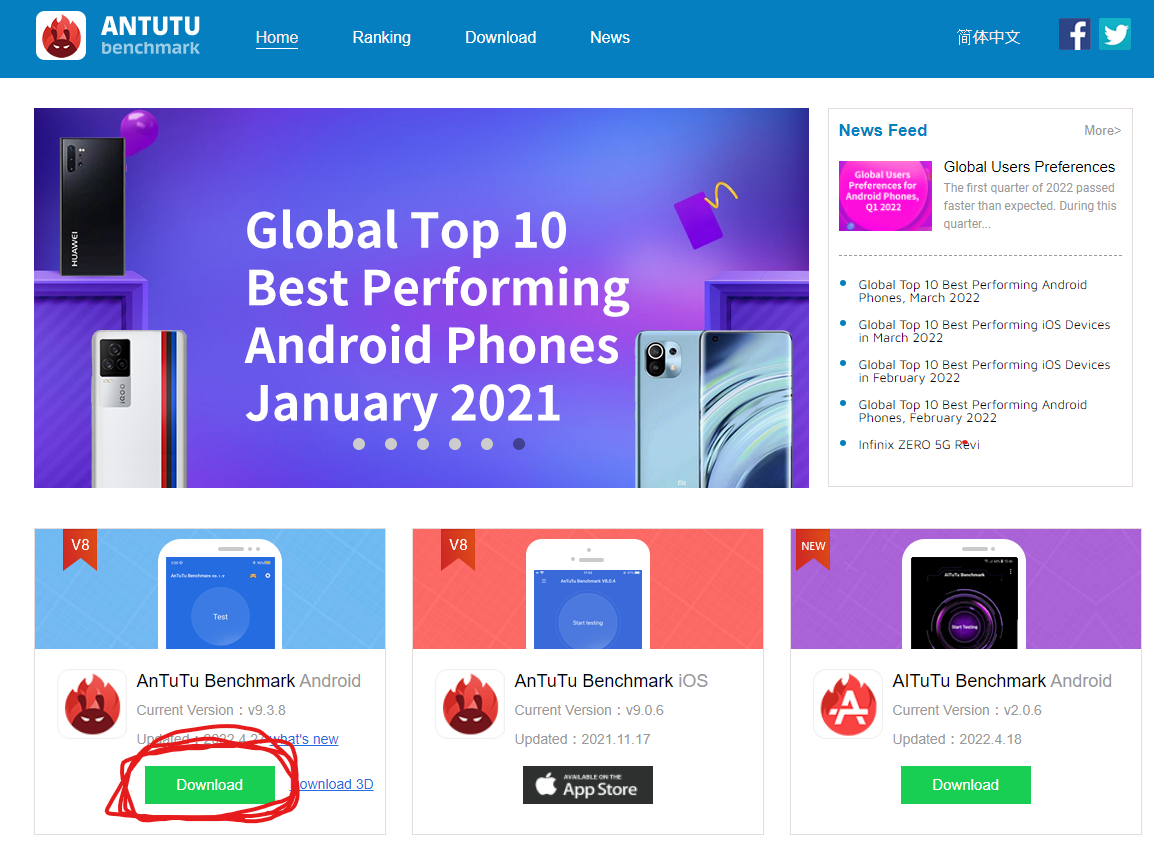
Task: Click AnTuTu Benchmark Android title
Action: click(x=249, y=681)
